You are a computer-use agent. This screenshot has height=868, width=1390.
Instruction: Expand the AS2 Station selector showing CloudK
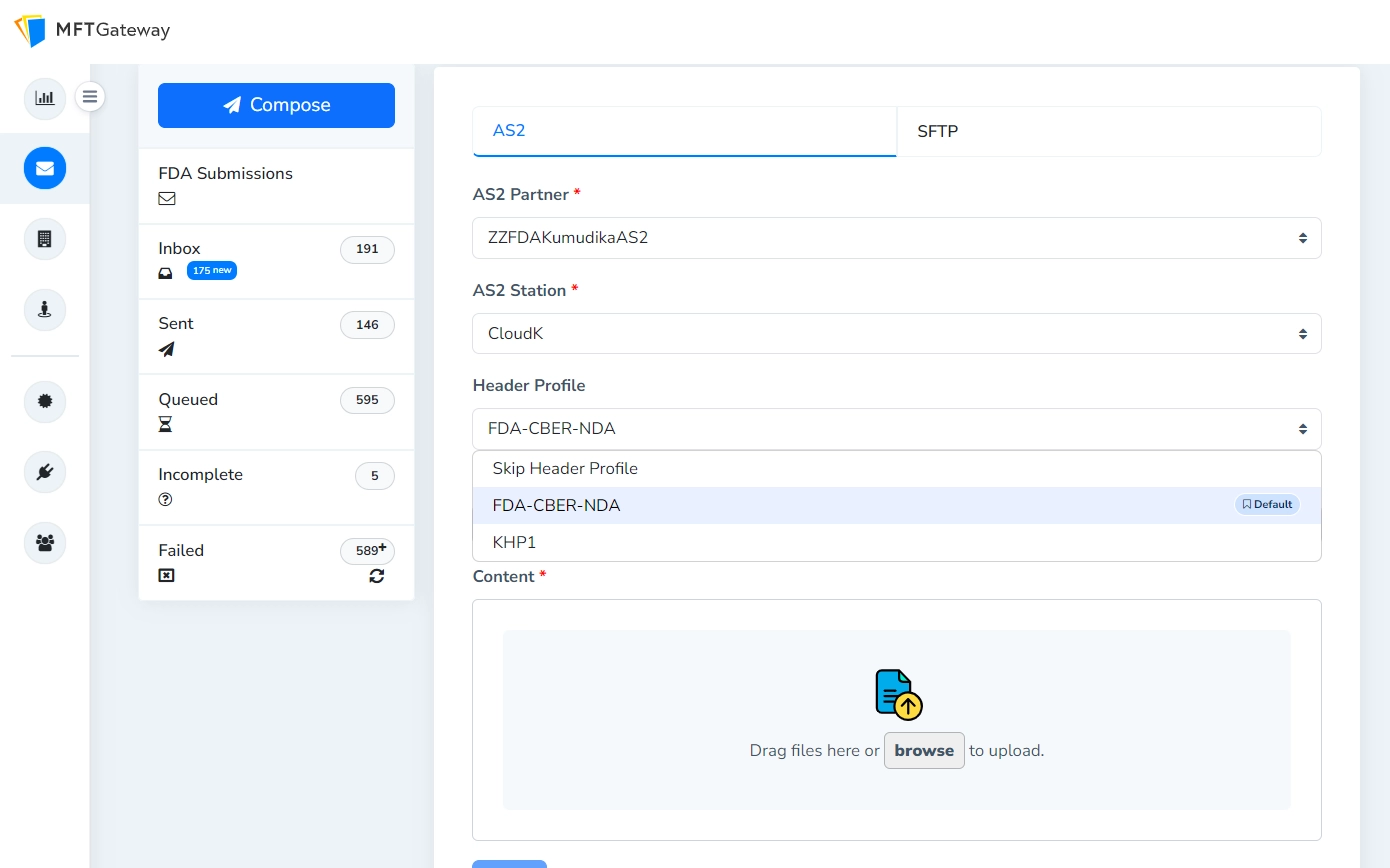coord(896,333)
